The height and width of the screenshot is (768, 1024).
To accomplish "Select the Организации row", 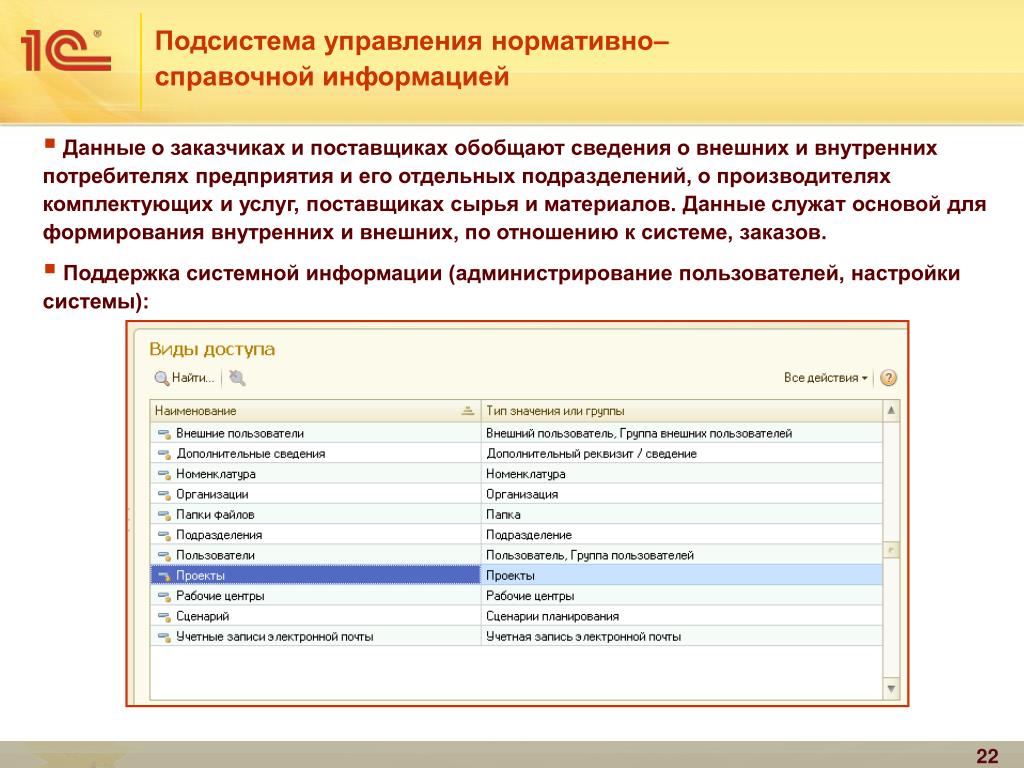I will click(x=516, y=494).
